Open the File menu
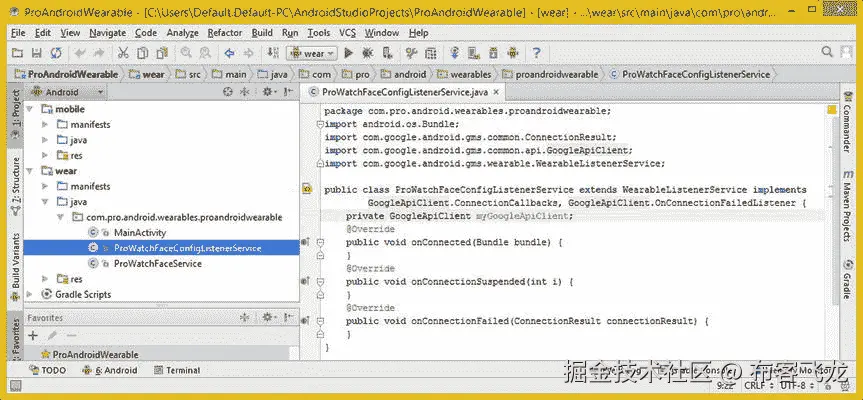The image size is (863, 400). [18, 33]
